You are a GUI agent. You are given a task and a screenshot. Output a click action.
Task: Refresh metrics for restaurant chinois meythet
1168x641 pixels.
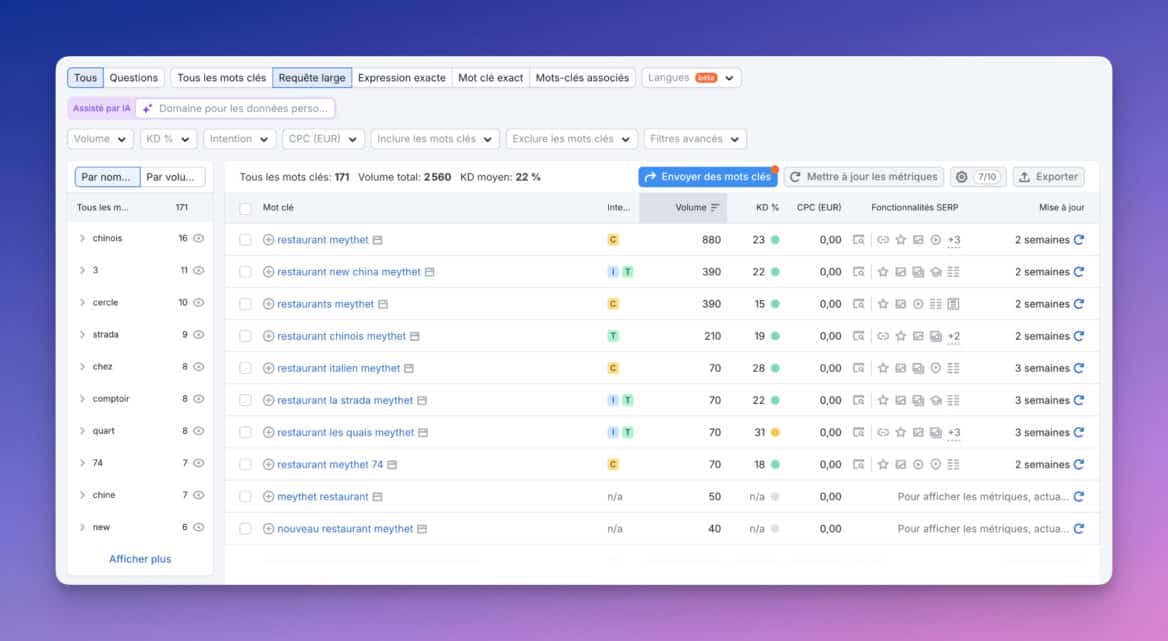click(x=1079, y=336)
